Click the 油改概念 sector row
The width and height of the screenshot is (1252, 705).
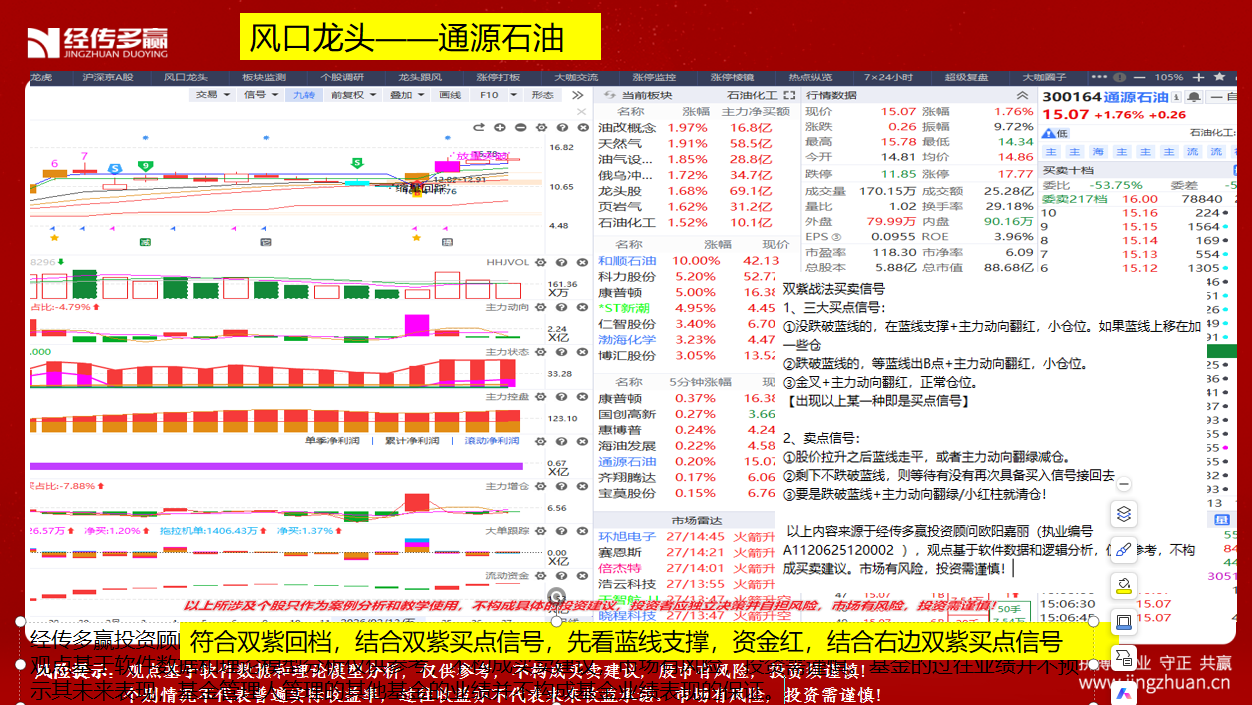(x=627, y=128)
